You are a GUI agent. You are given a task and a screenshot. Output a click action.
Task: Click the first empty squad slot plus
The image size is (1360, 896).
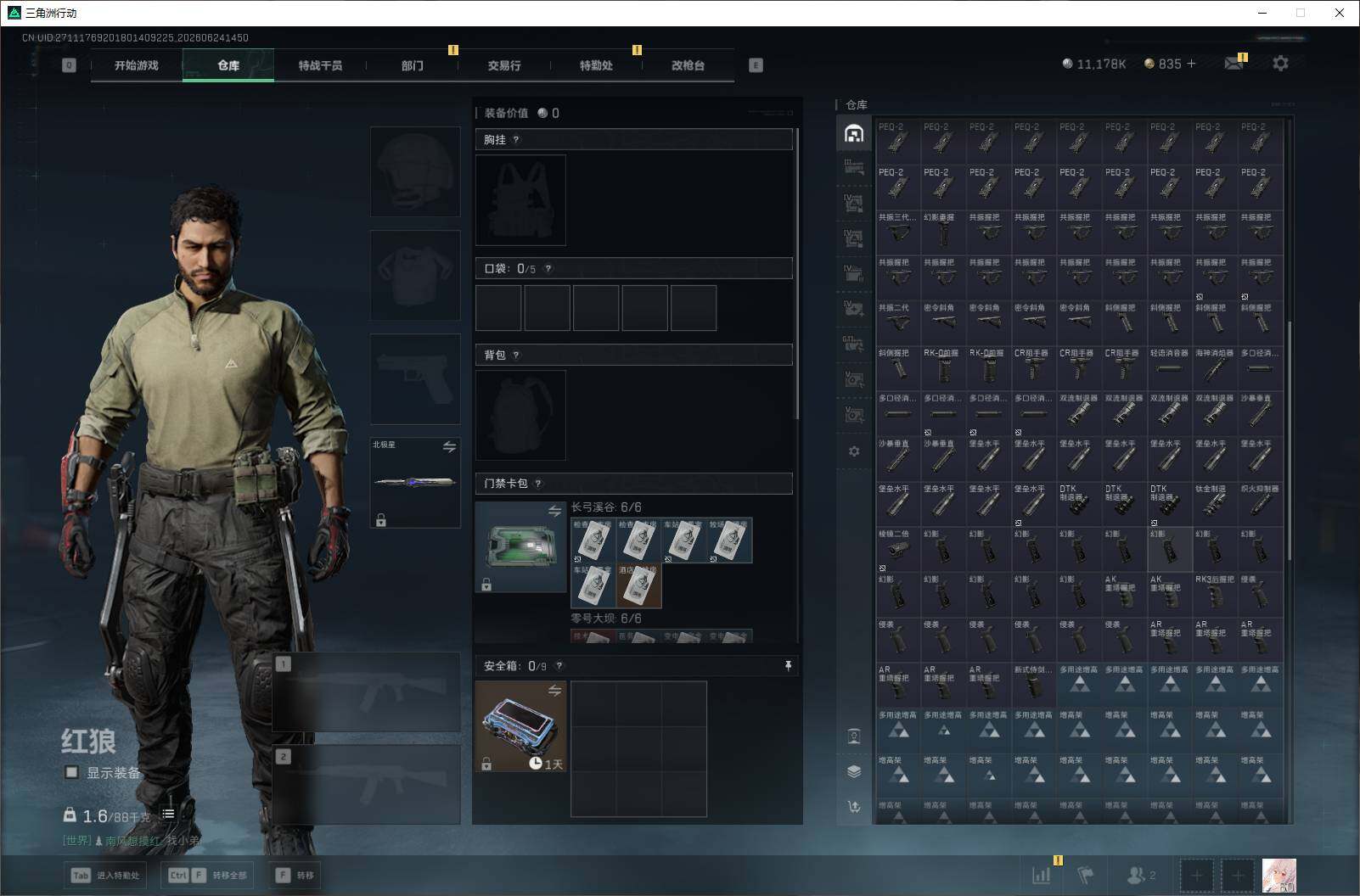tap(1196, 875)
